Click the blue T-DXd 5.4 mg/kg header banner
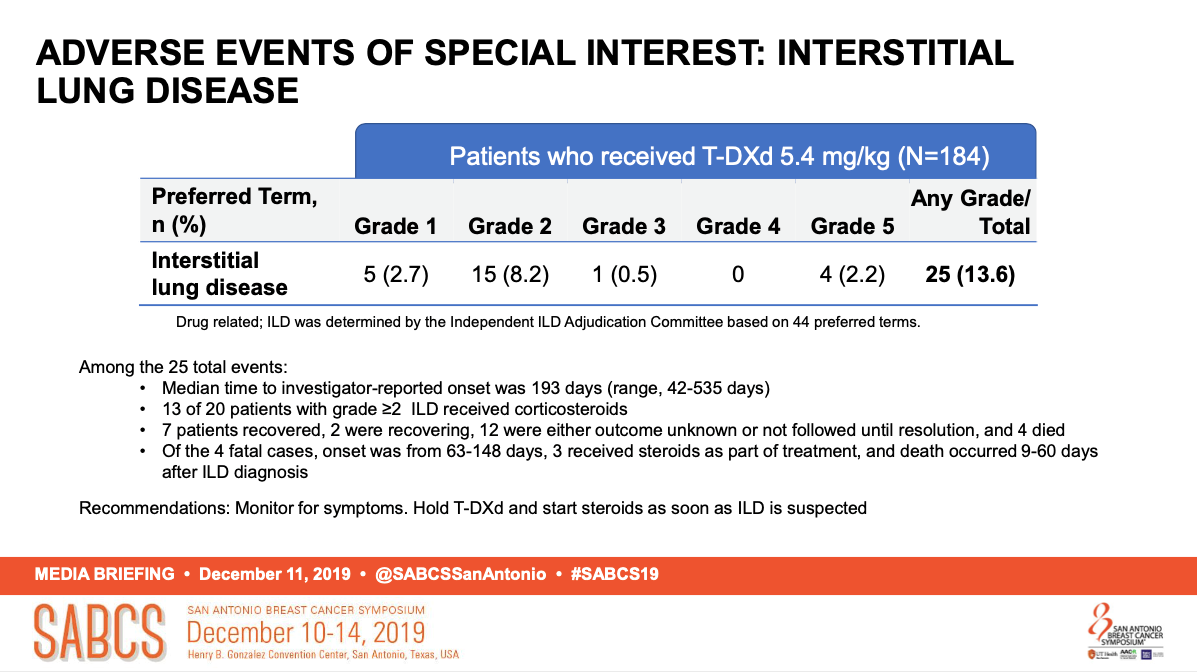 pos(695,151)
